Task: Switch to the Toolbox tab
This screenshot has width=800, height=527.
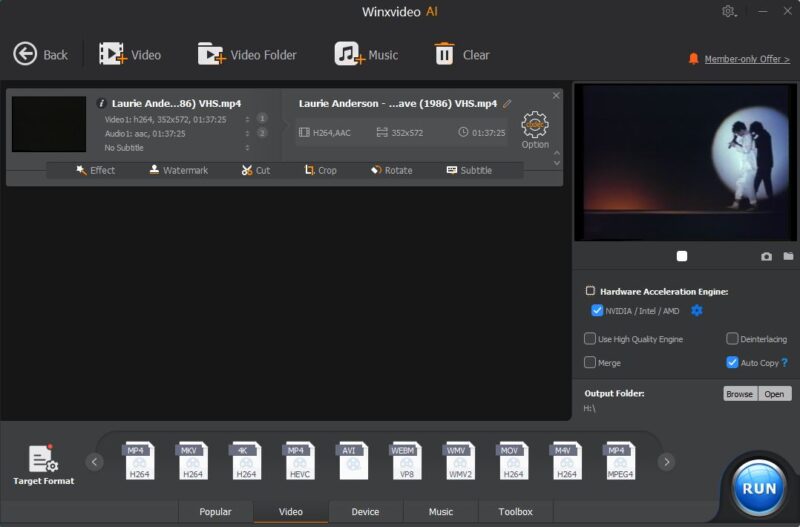Action: pos(515,512)
